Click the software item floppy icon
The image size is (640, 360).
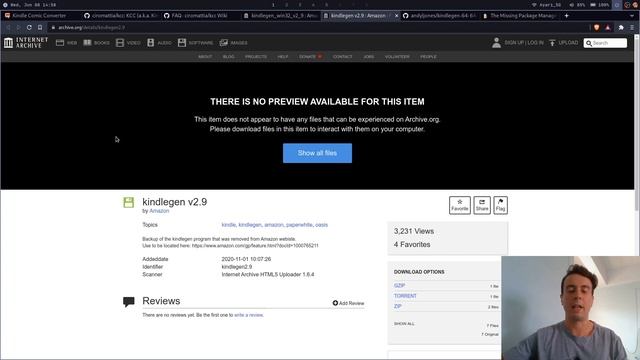tap(129, 202)
